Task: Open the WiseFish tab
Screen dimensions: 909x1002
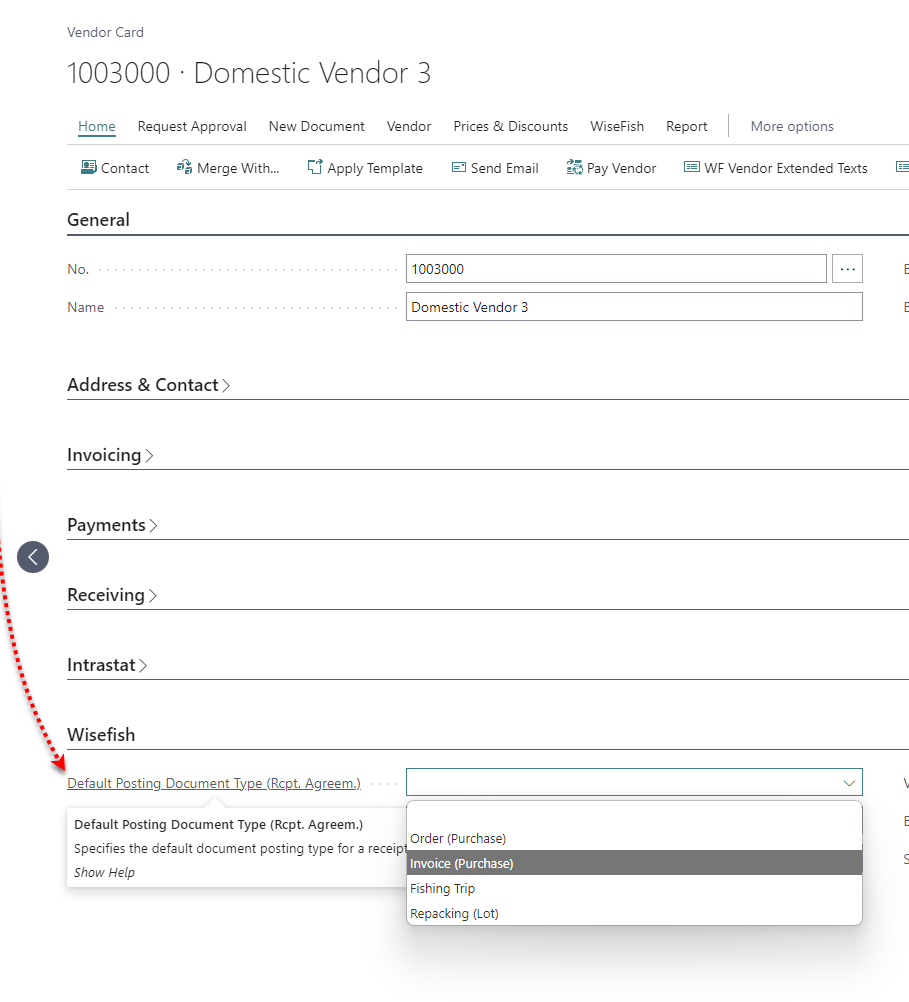Action: point(617,126)
